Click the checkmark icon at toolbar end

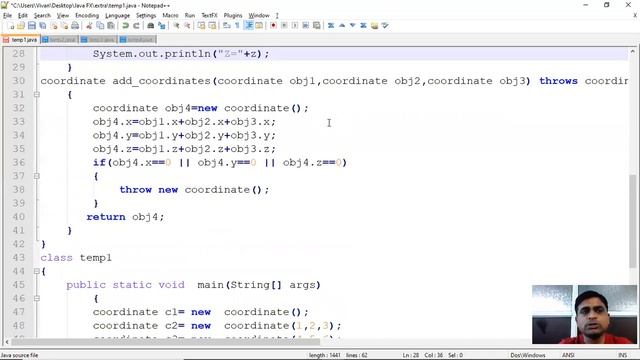point(385,26)
